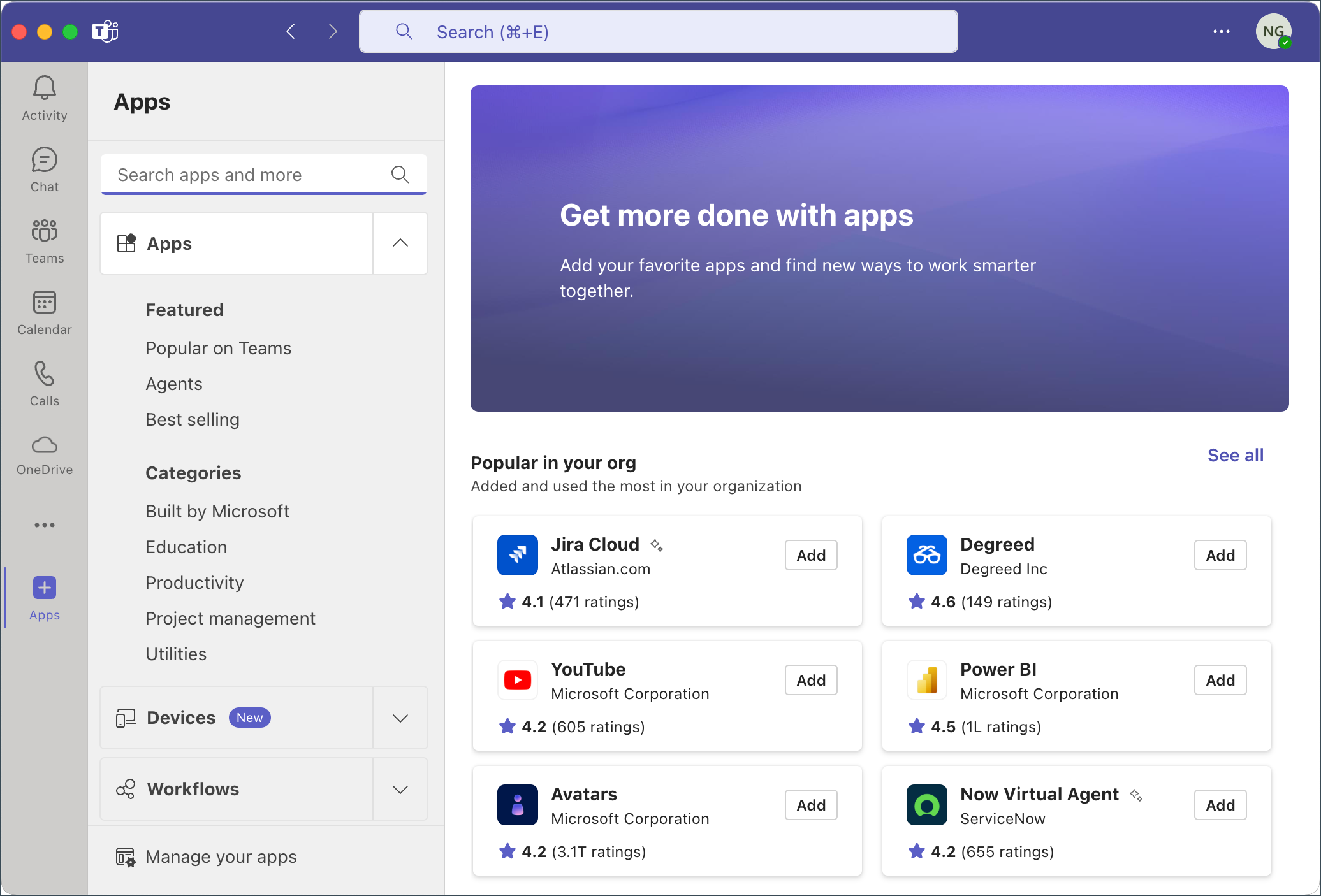Click the top Search (⌘+E) field
Screen dimensions: 1321x896
click(x=658, y=31)
